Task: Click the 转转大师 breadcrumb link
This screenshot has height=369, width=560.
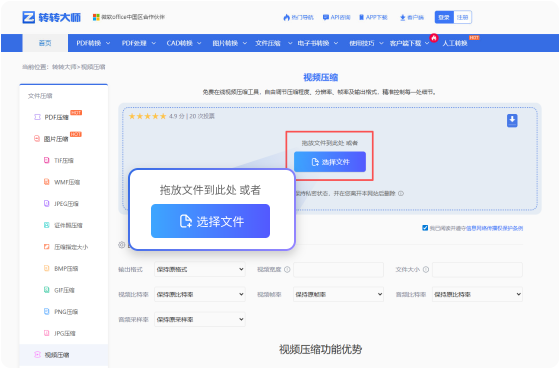Action: coord(64,67)
